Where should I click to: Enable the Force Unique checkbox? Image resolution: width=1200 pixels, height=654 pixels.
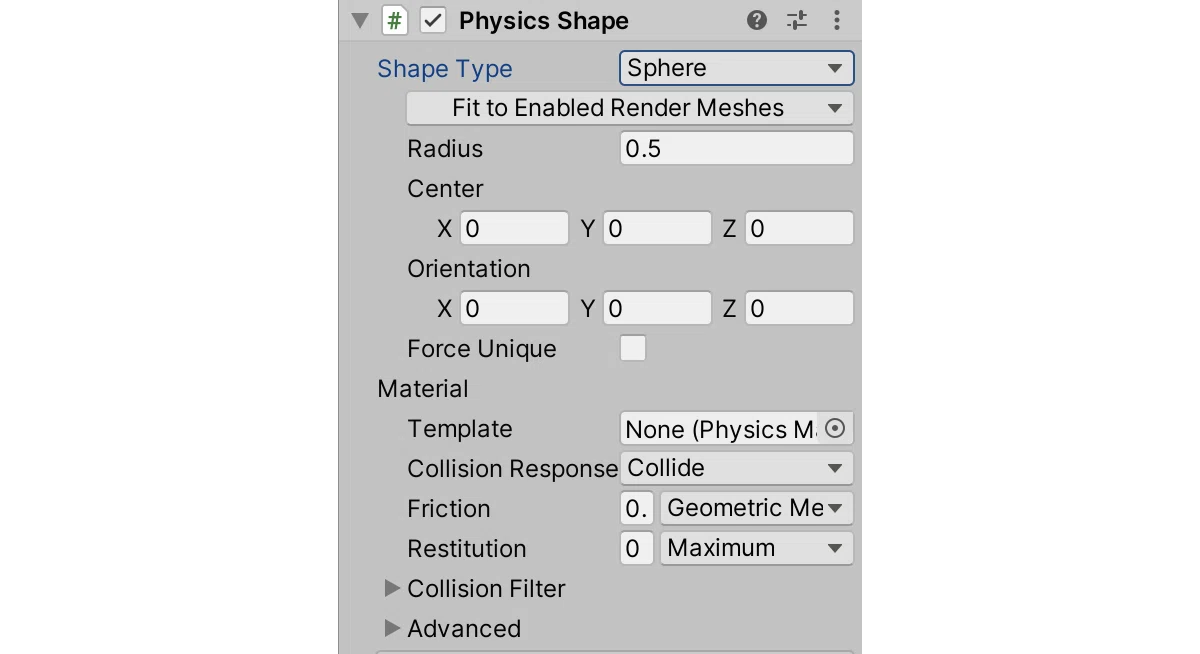(x=633, y=348)
